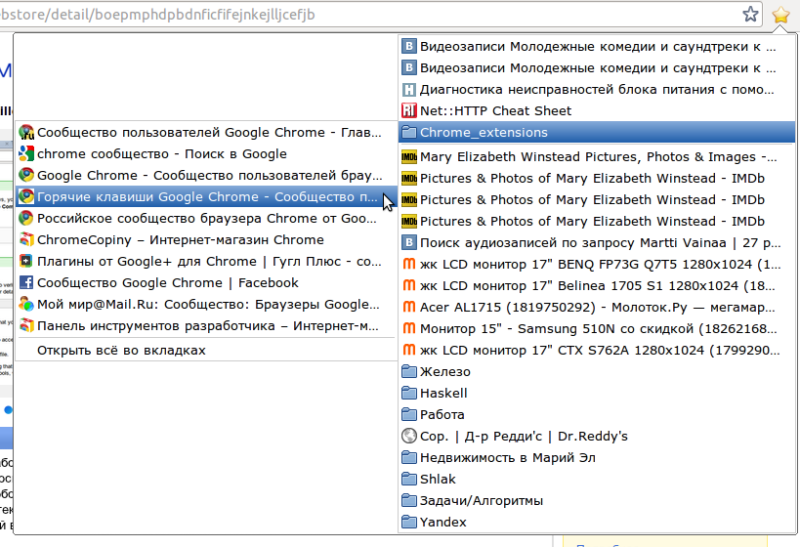Click folder icon beside Yandex
Screen dimensions: 800x547
pyautogui.click(x=409, y=521)
